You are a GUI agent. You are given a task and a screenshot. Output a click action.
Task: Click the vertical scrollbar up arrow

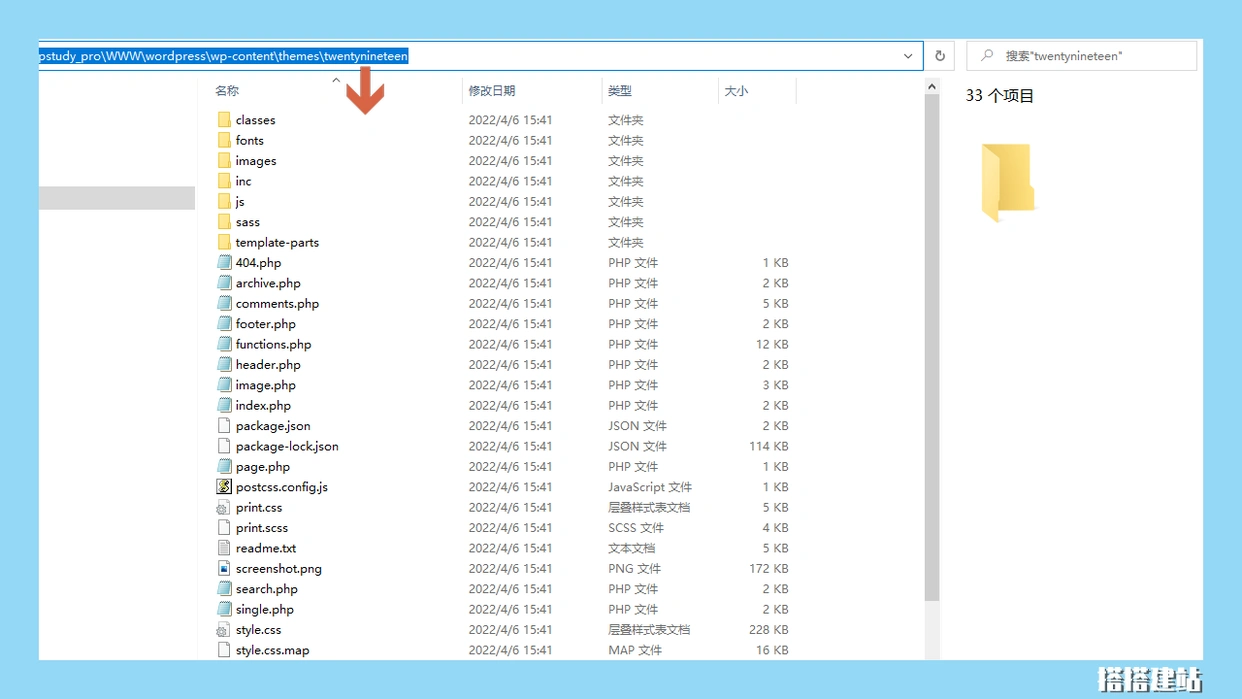tap(932, 87)
